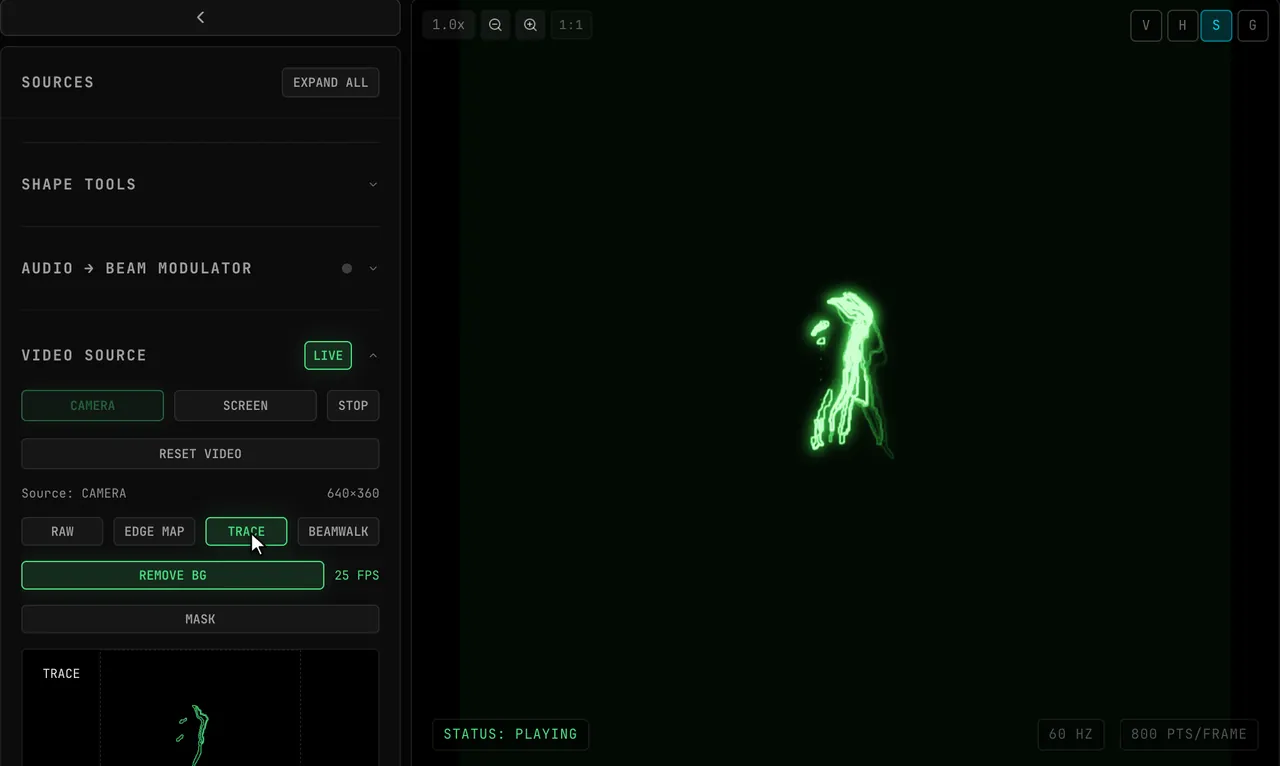Click the Audio Beam Modulator status dot
1280x766 pixels.
pyautogui.click(x=347, y=268)
